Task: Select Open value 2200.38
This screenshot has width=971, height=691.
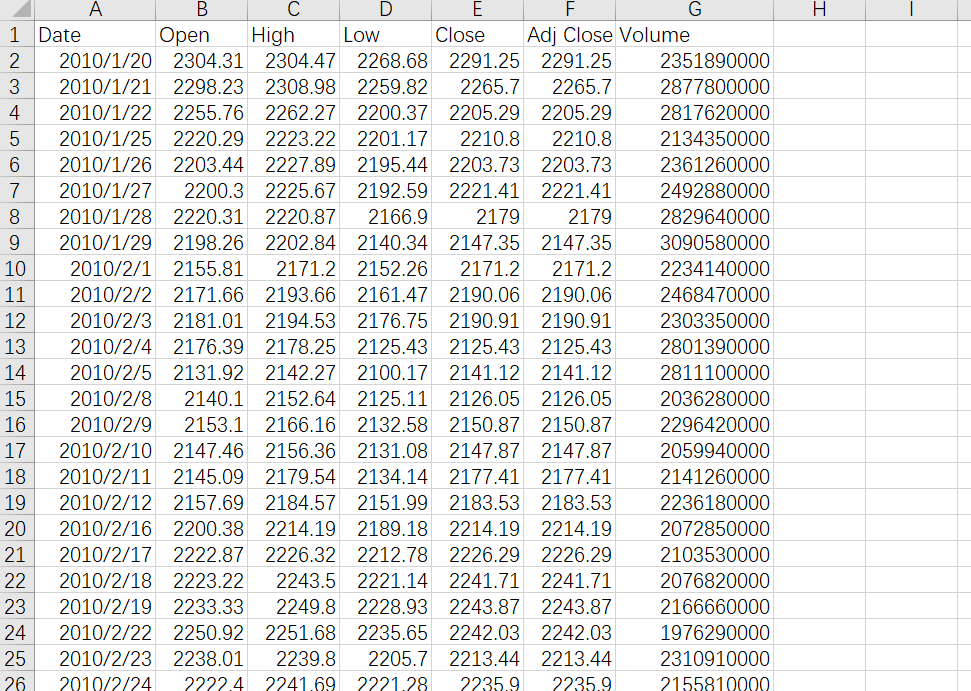Action: click(x=202, y=529)
